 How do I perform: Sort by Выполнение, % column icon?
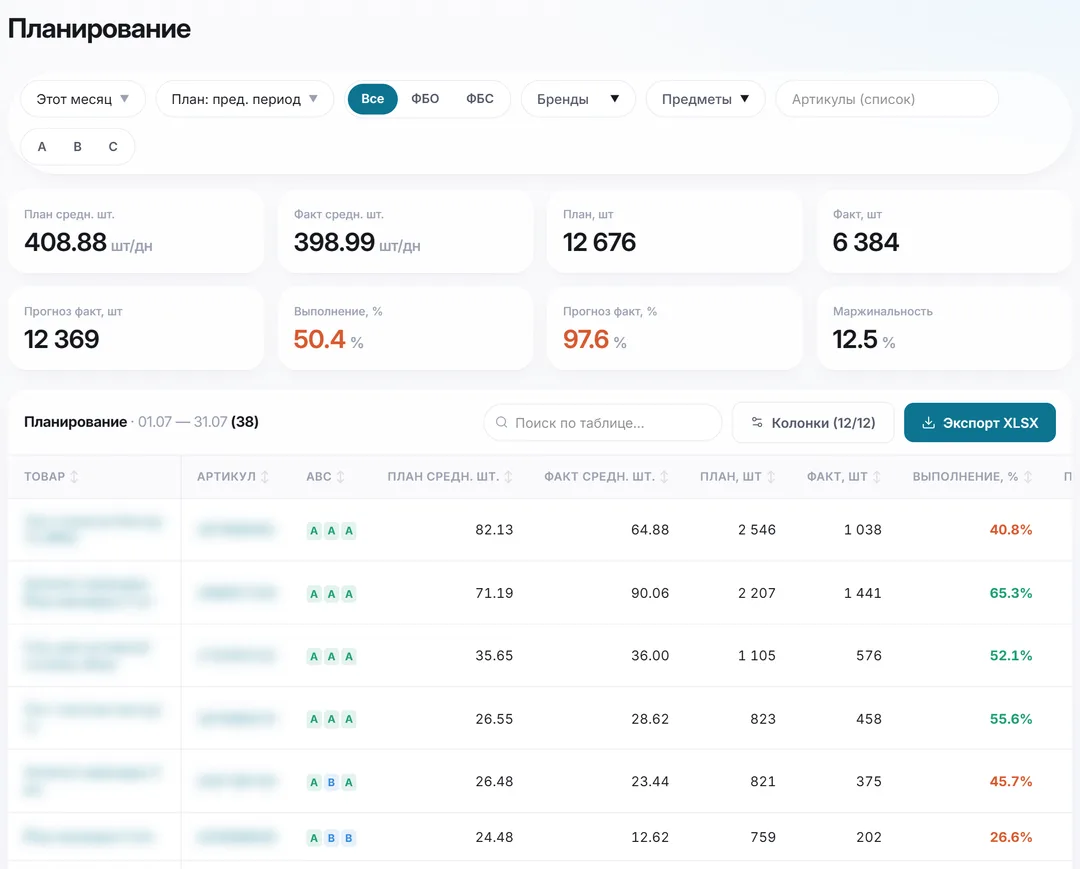[1028, 477]
